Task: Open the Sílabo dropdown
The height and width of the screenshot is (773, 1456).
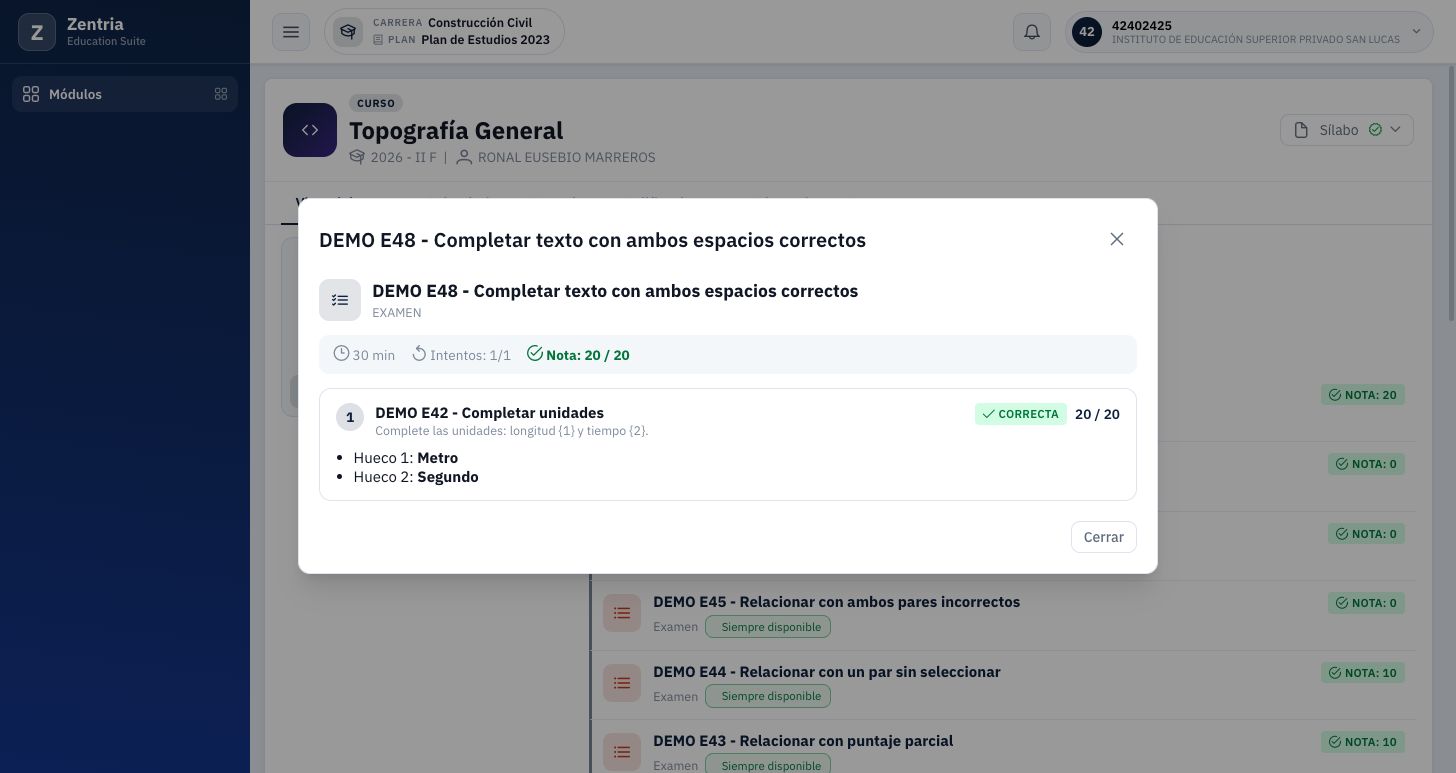Action: click(x=1346, y=130)
